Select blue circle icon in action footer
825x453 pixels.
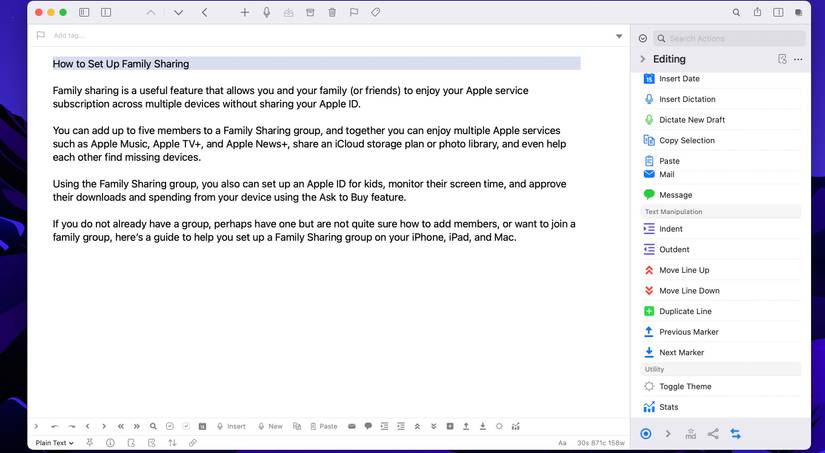point(646,434)
